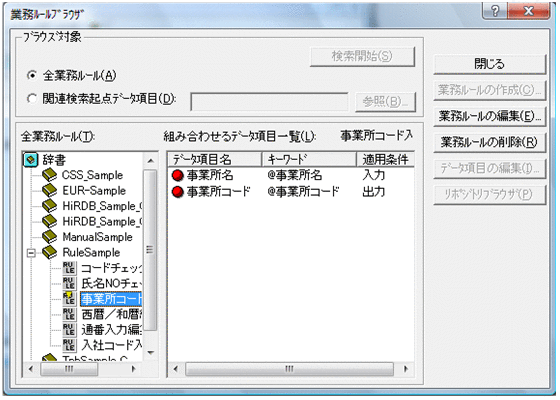Viewport: 560px width, 400px height.
Task: Click the red circle icon for 事業所名
Action: 178,175
